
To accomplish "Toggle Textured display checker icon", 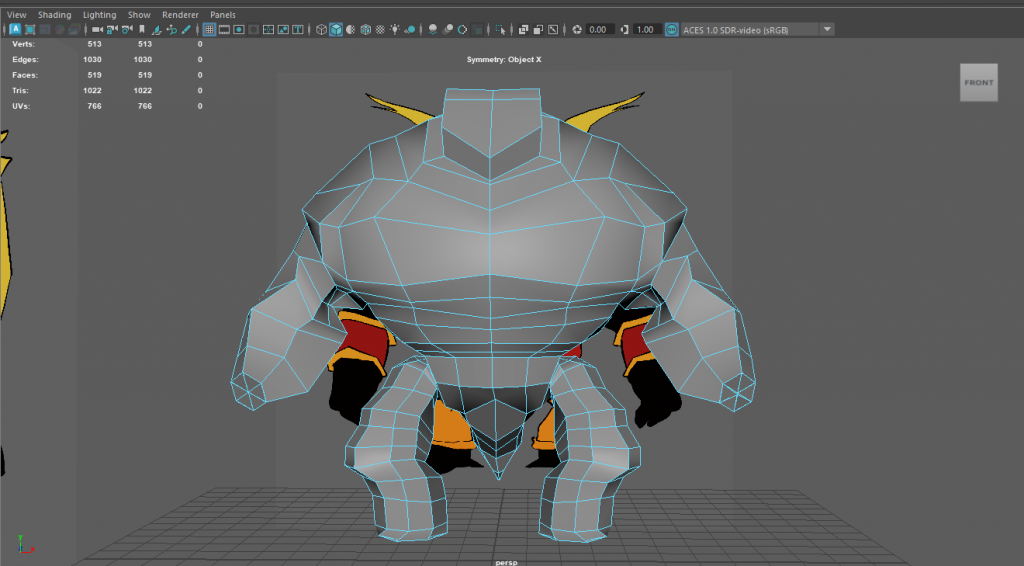I will click(380, 29).
